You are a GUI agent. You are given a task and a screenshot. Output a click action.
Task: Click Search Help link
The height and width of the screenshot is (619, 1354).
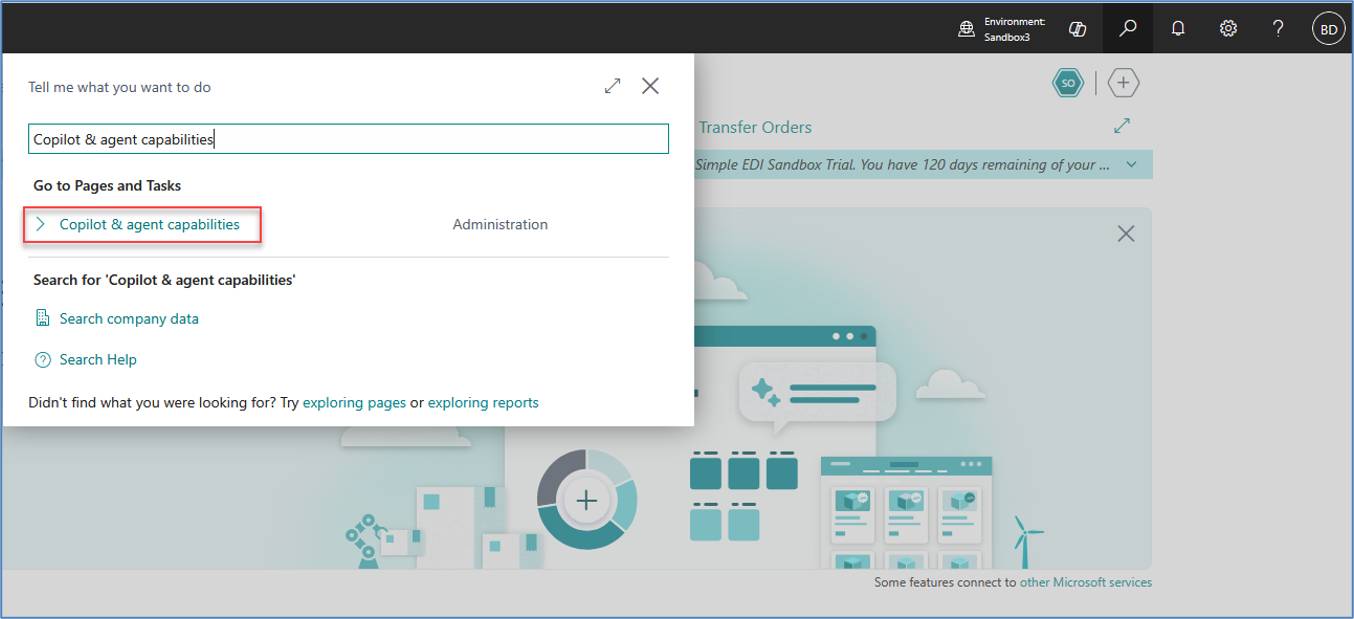click(x=98, y=359)
